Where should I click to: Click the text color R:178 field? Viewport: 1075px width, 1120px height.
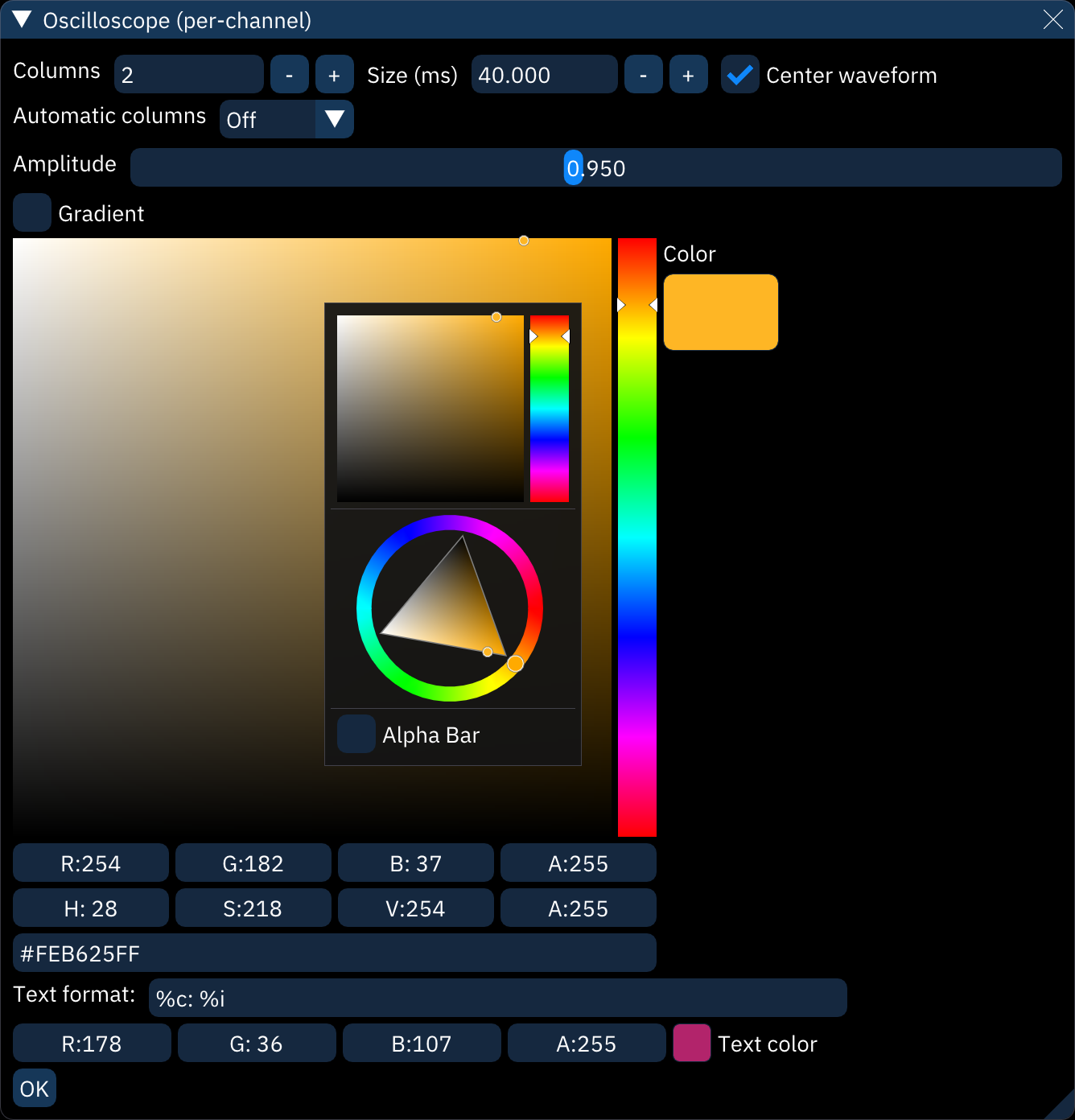pyautogui.click(x=92, y=1043)
